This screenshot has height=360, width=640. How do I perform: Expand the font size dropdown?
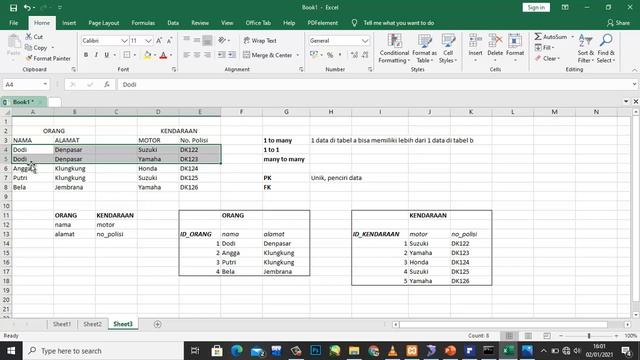click(x=148, y=40)
